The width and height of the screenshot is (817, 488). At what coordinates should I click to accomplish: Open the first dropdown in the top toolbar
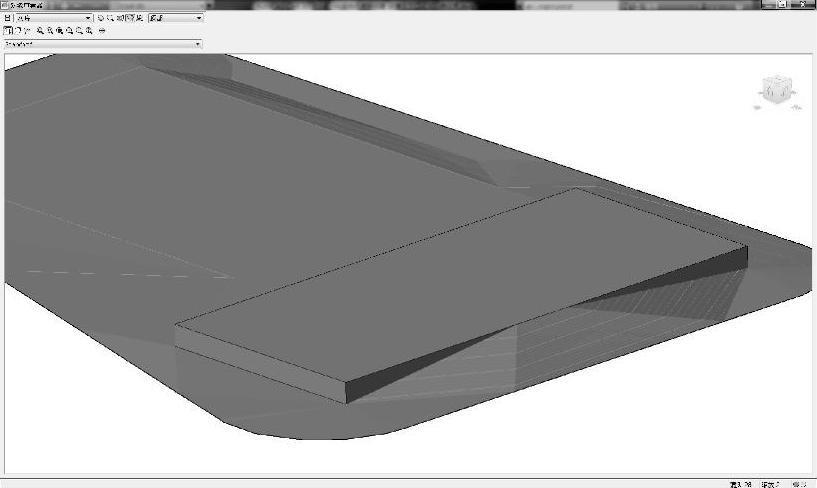[x=54, y=18]
